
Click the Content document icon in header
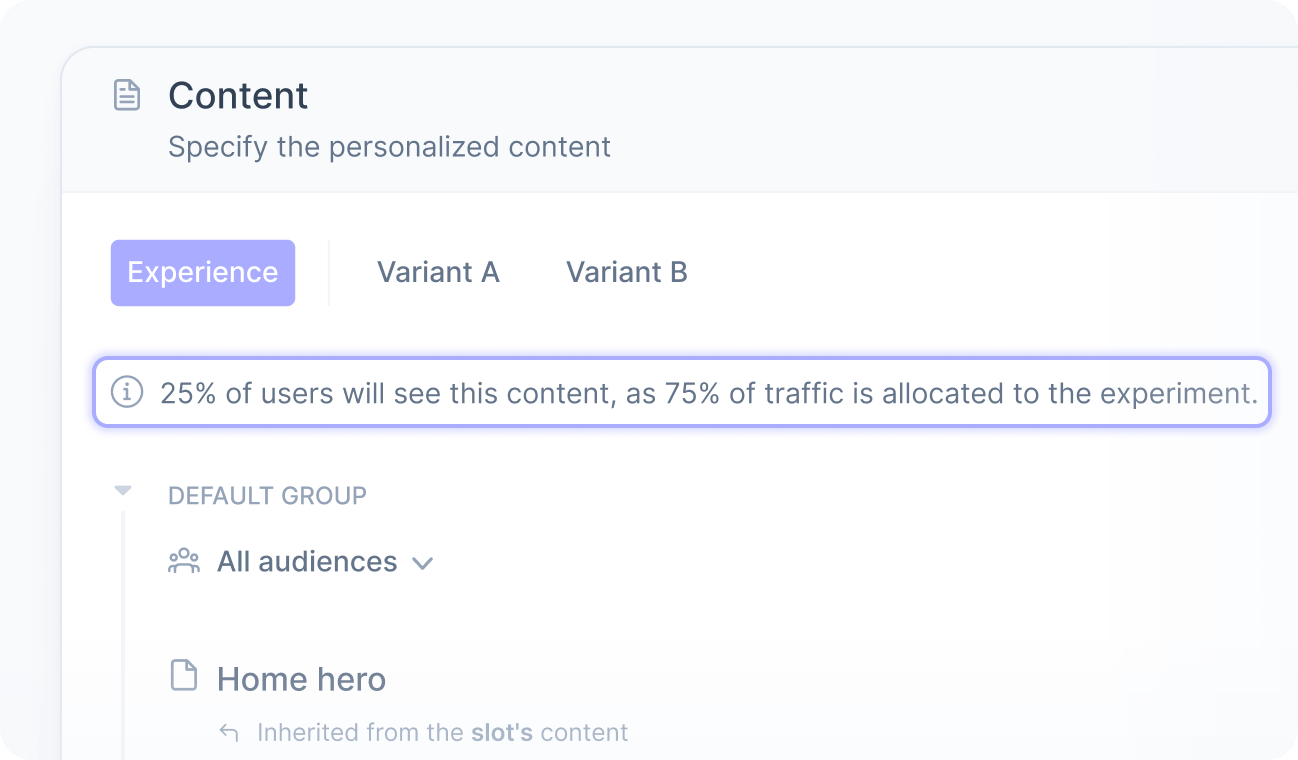(x=126, y=96)
